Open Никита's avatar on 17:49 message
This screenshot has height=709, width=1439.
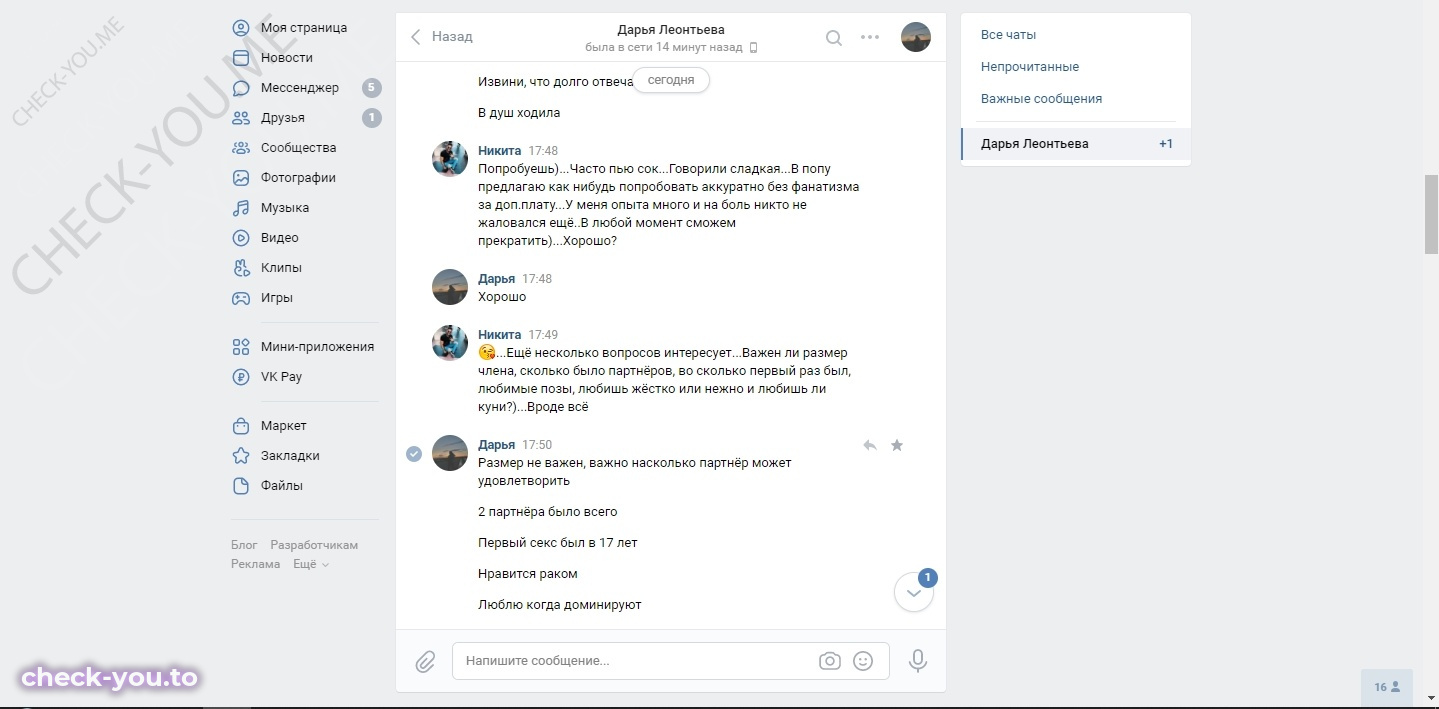click(450, 343)
